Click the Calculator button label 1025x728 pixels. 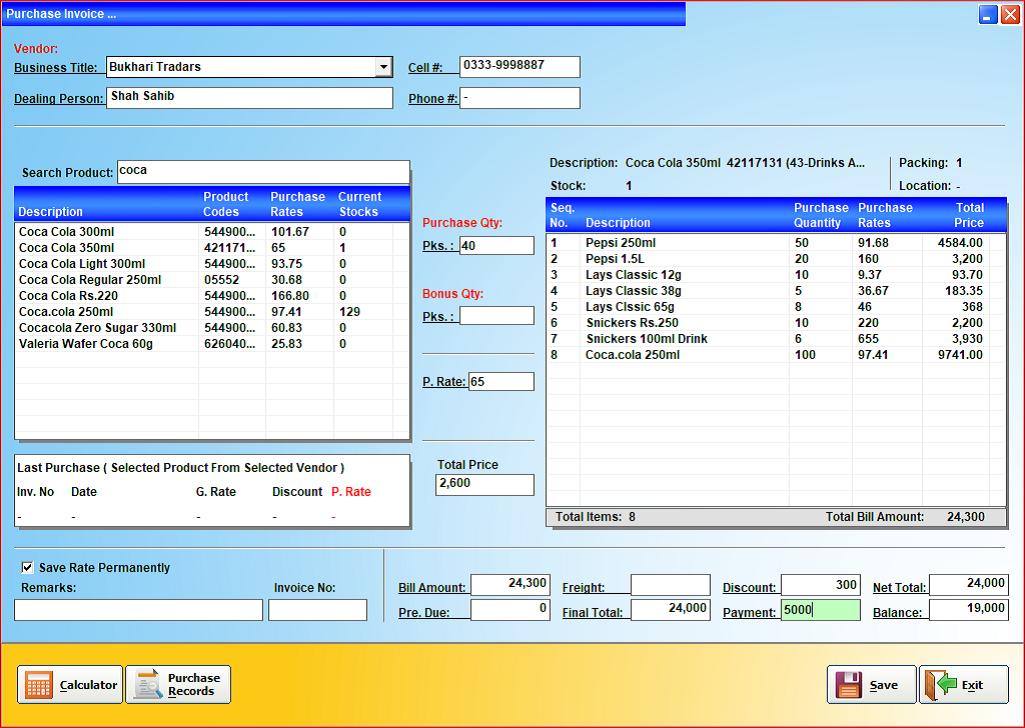pos(88,685)
